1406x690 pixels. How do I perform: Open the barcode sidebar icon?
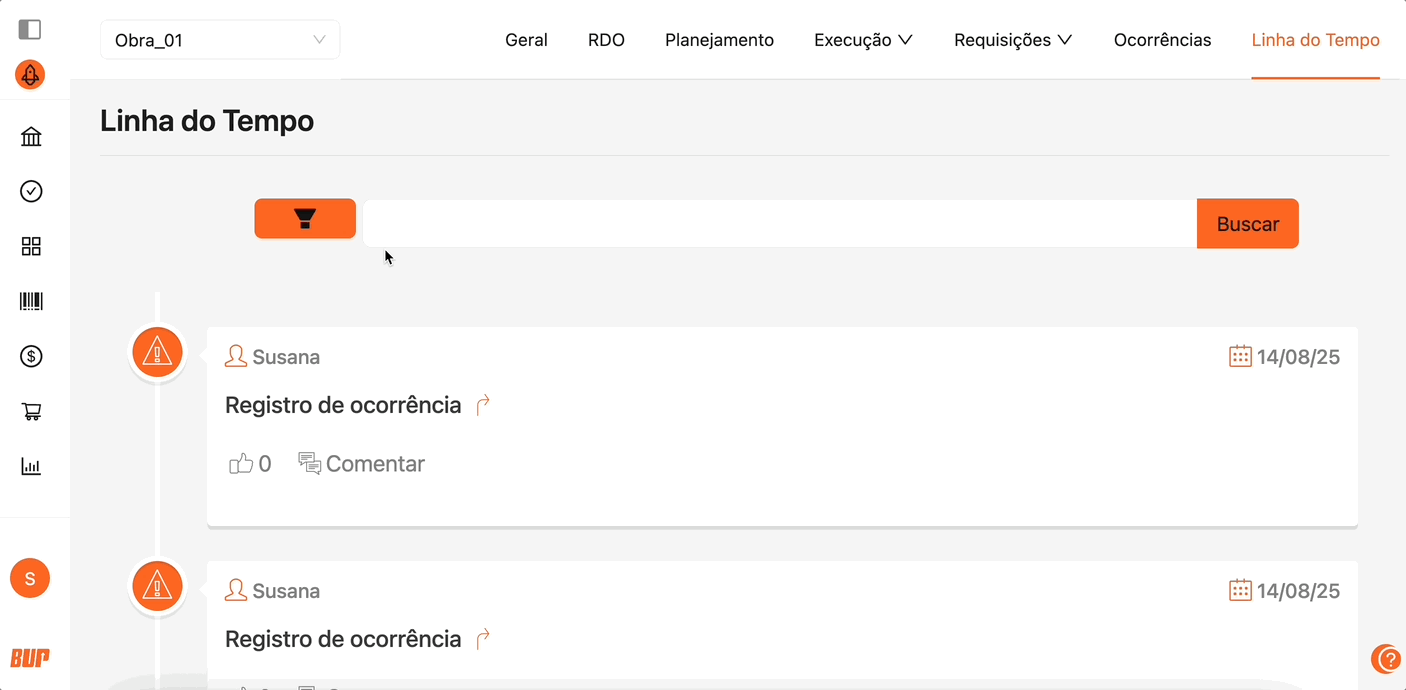pyautogui.click(x=31, y=301)
